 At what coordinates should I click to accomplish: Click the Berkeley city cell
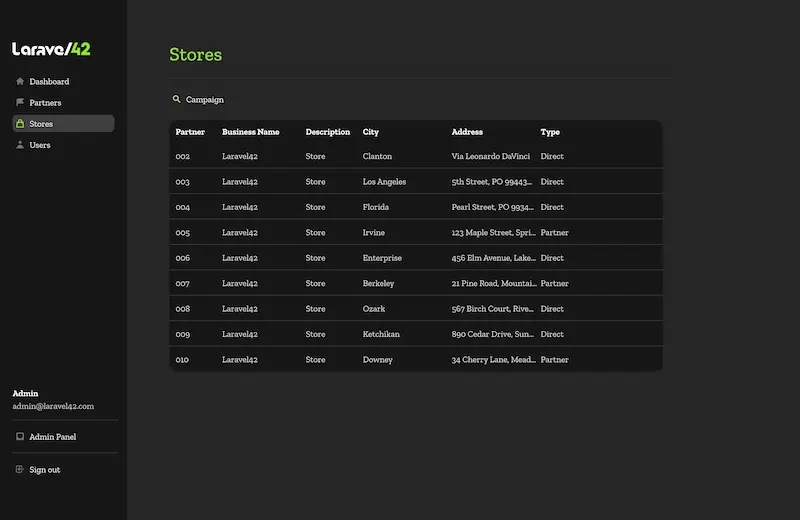pos(378,283)
